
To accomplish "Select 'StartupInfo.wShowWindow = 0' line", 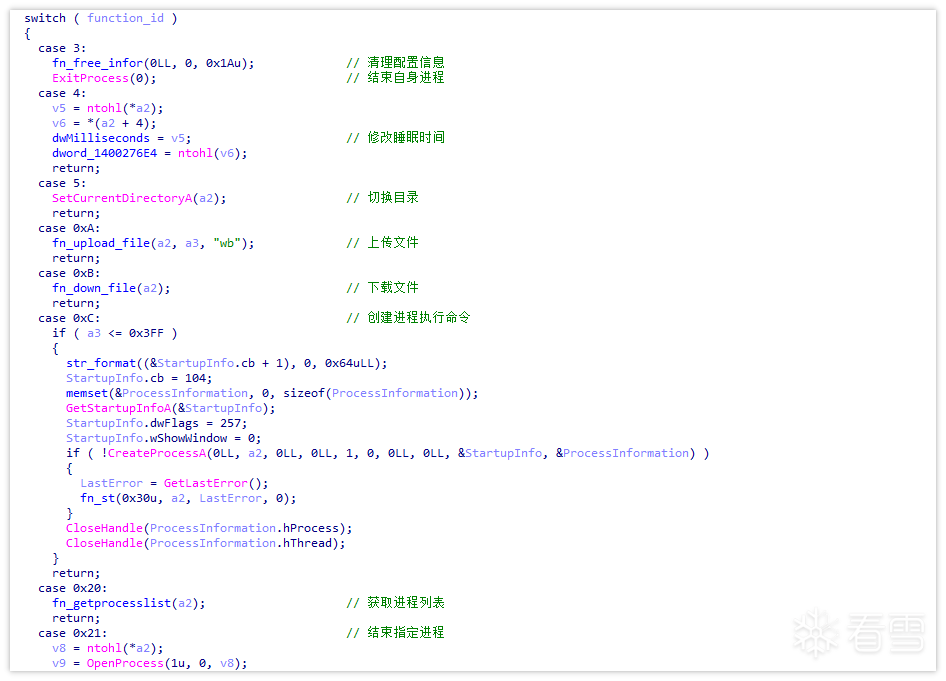I will point(163,438).
